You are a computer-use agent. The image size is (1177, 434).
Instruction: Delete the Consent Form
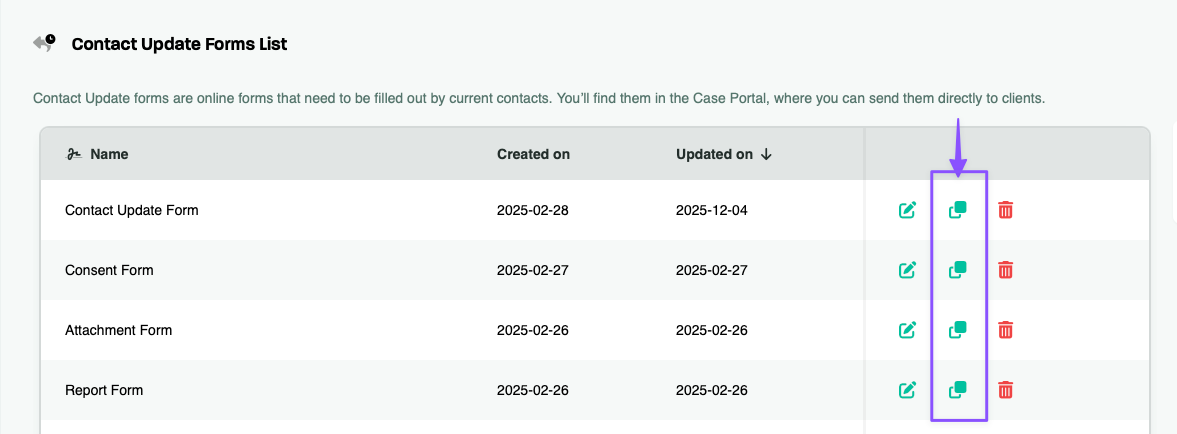1006,270
